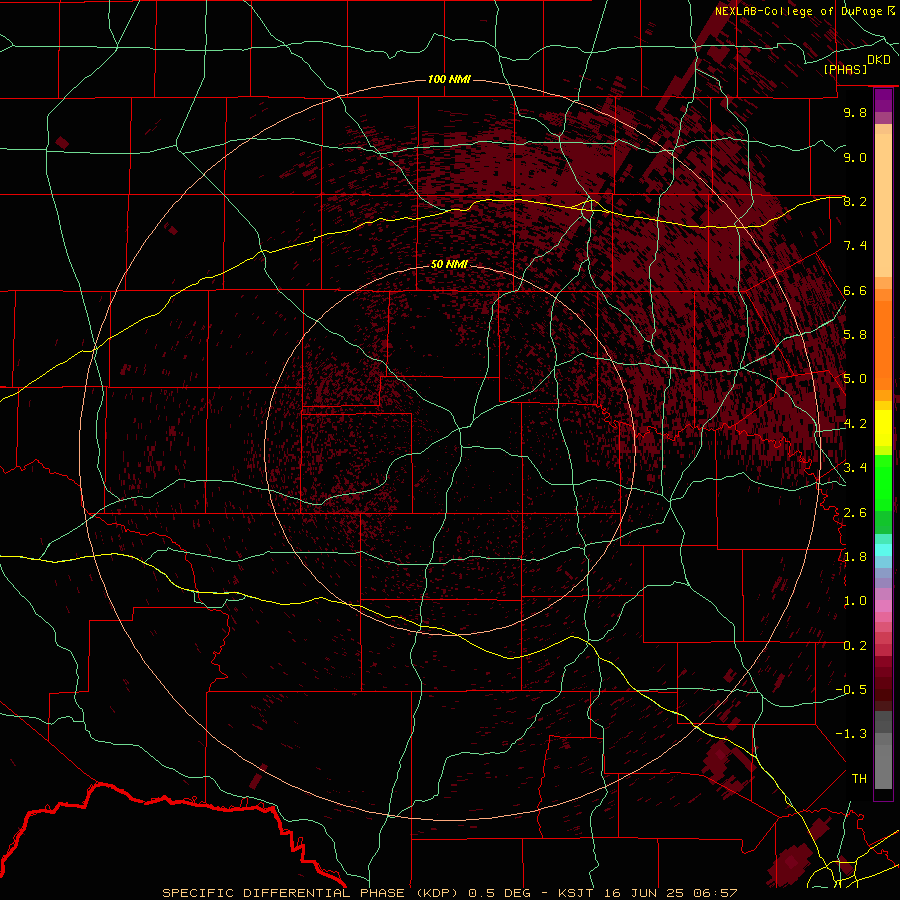Image resolution: width=900 pixels, height=900 pixels.
Task: Click the 6.6 color scale value
Action: (x=855, y=290)
